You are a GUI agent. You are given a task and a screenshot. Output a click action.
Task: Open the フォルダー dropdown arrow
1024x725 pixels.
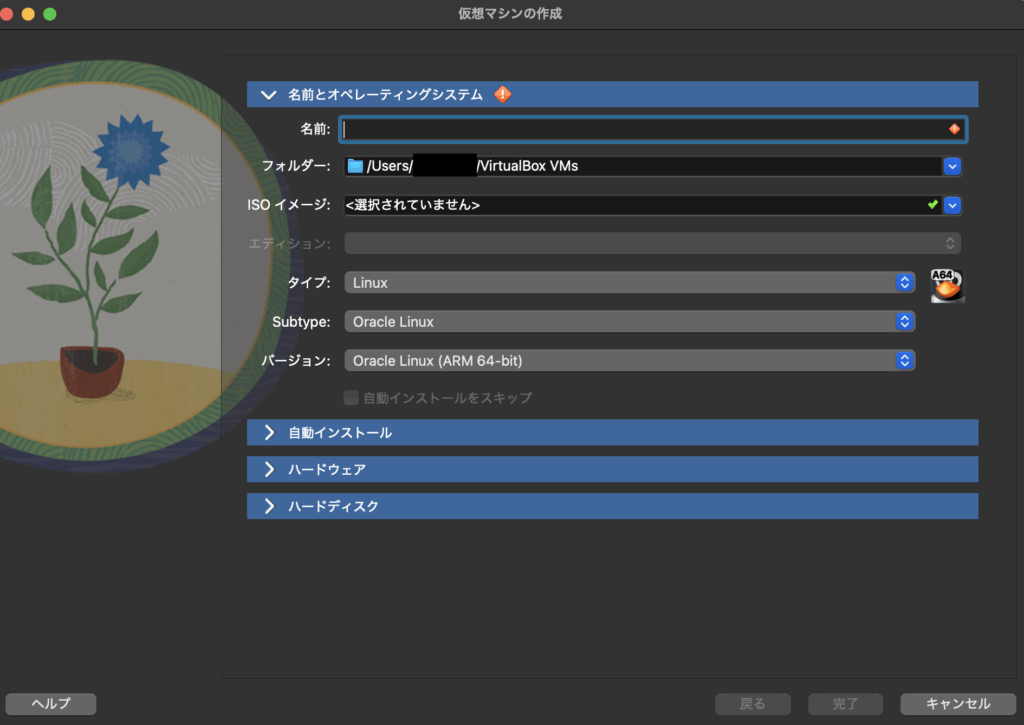pos(953,166)
